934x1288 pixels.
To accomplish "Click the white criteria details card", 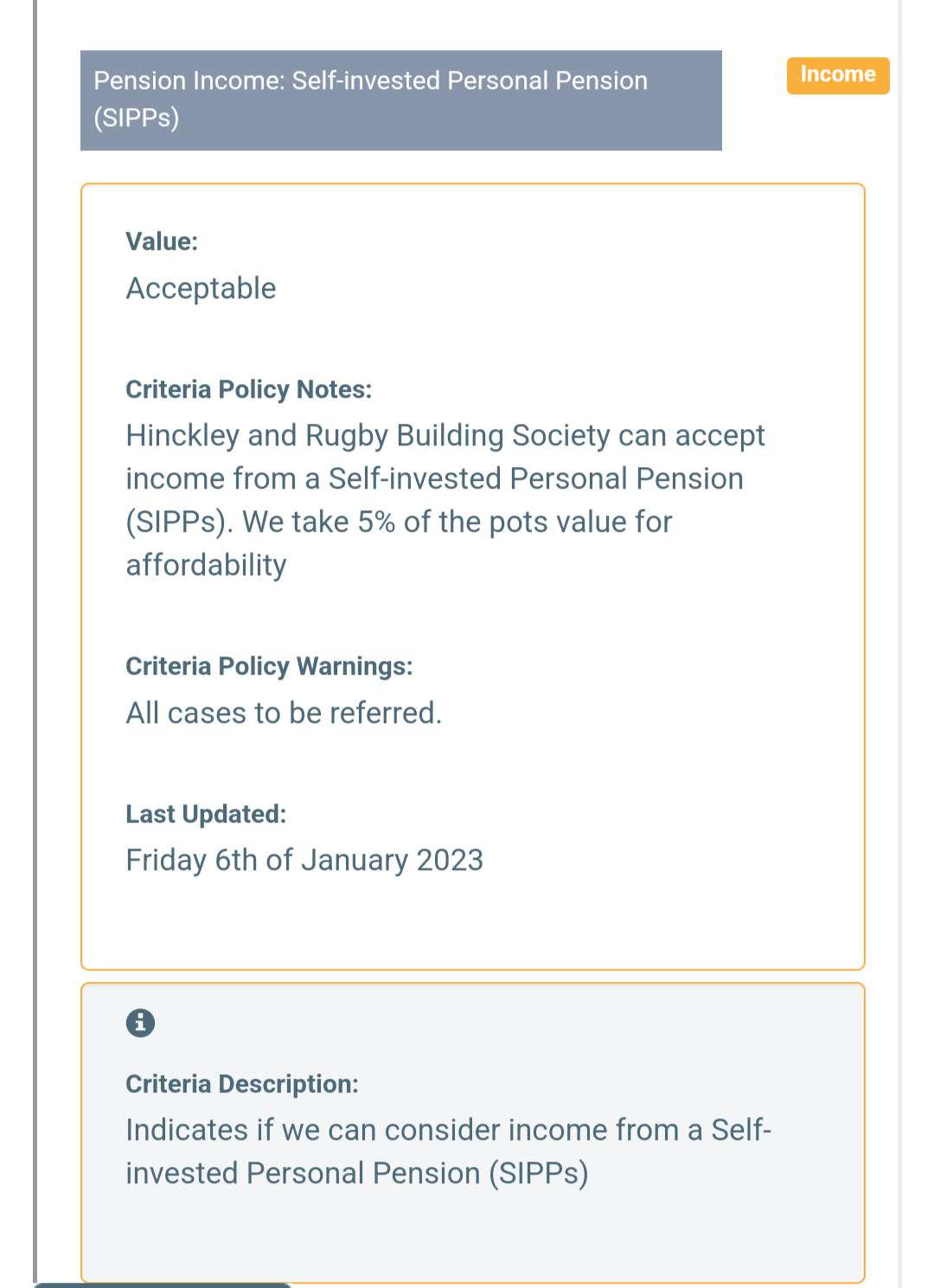I will click(473, 577).
